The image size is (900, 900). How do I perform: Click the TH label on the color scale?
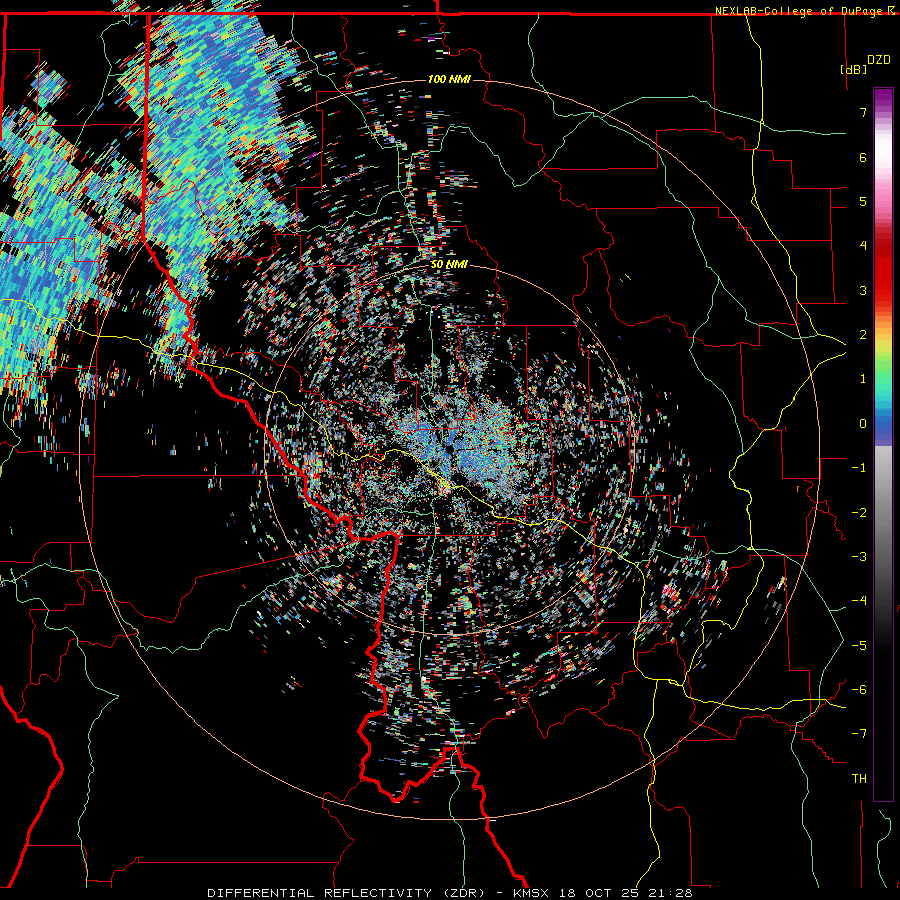point(859,779)
